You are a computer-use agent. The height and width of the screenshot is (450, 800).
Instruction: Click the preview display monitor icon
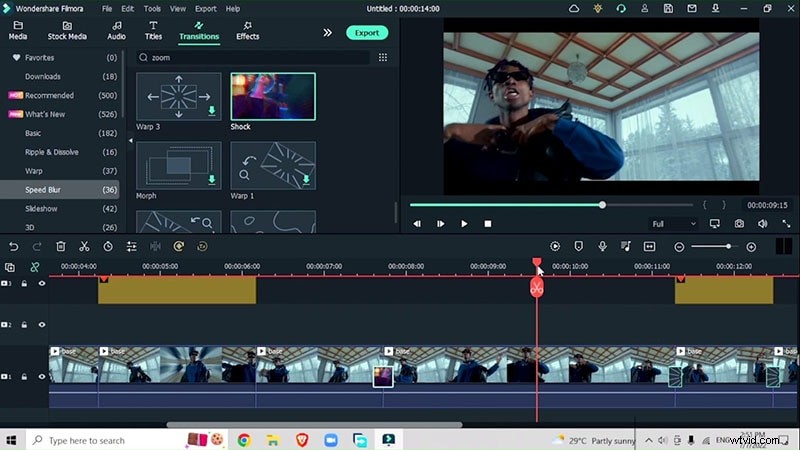click(x=715, y=223)
